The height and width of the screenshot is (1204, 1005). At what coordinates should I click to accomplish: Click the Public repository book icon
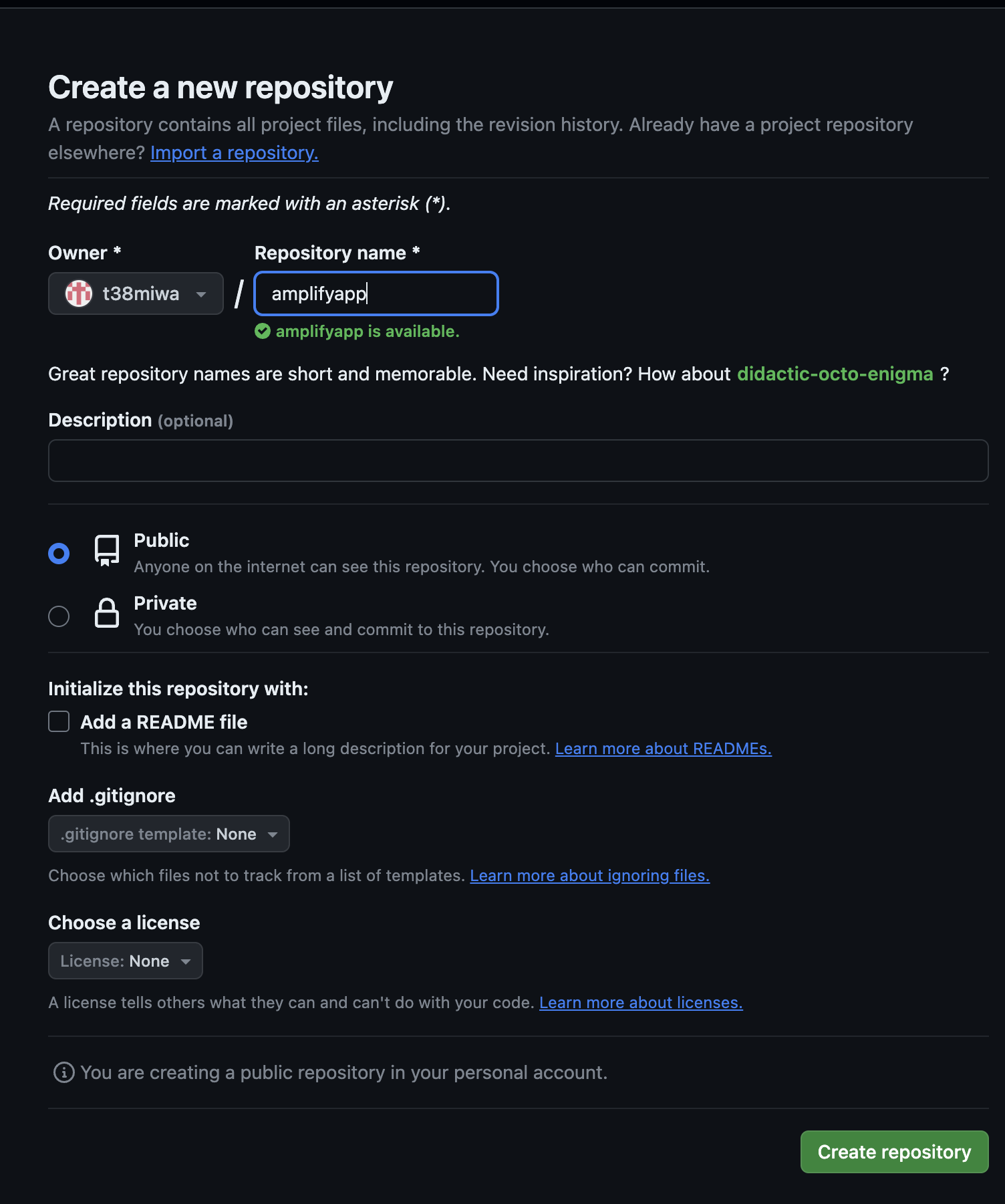(x=106, y=551)
